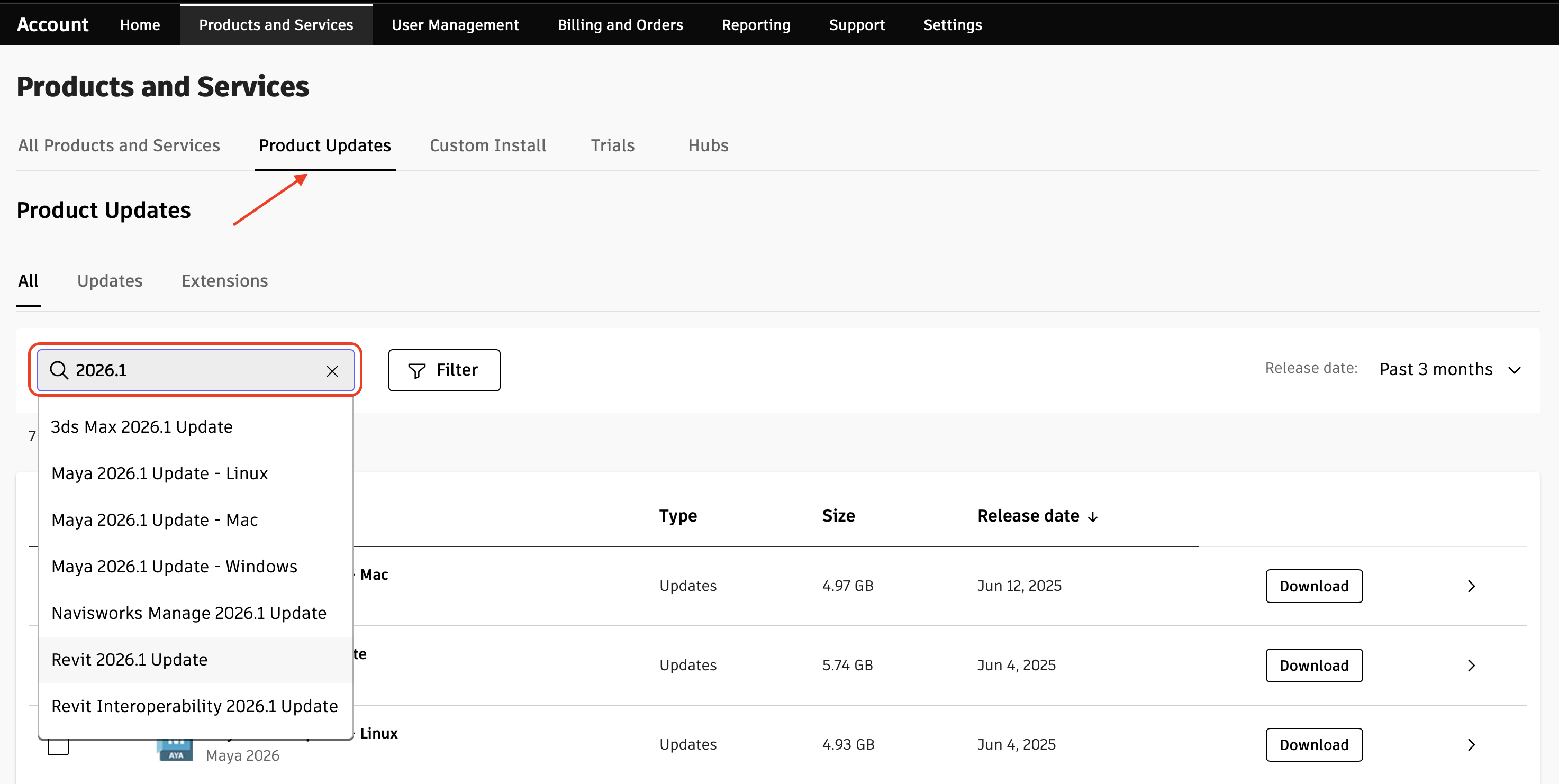Open User Management in the top navigation
Screen dimensions: 1559x784
click(455, 25)
